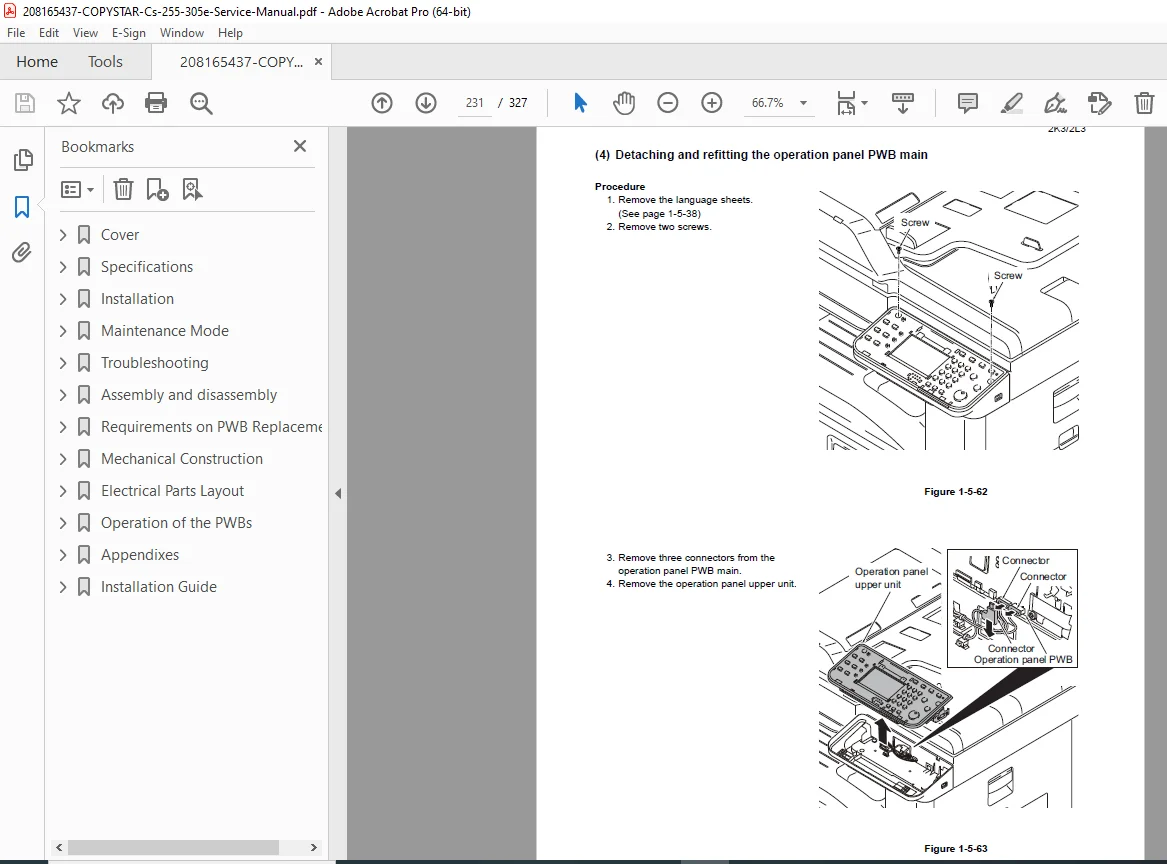Open bookmark options menu dropdown
Viewport: 1167px width, 864px height.
point(77,190)
